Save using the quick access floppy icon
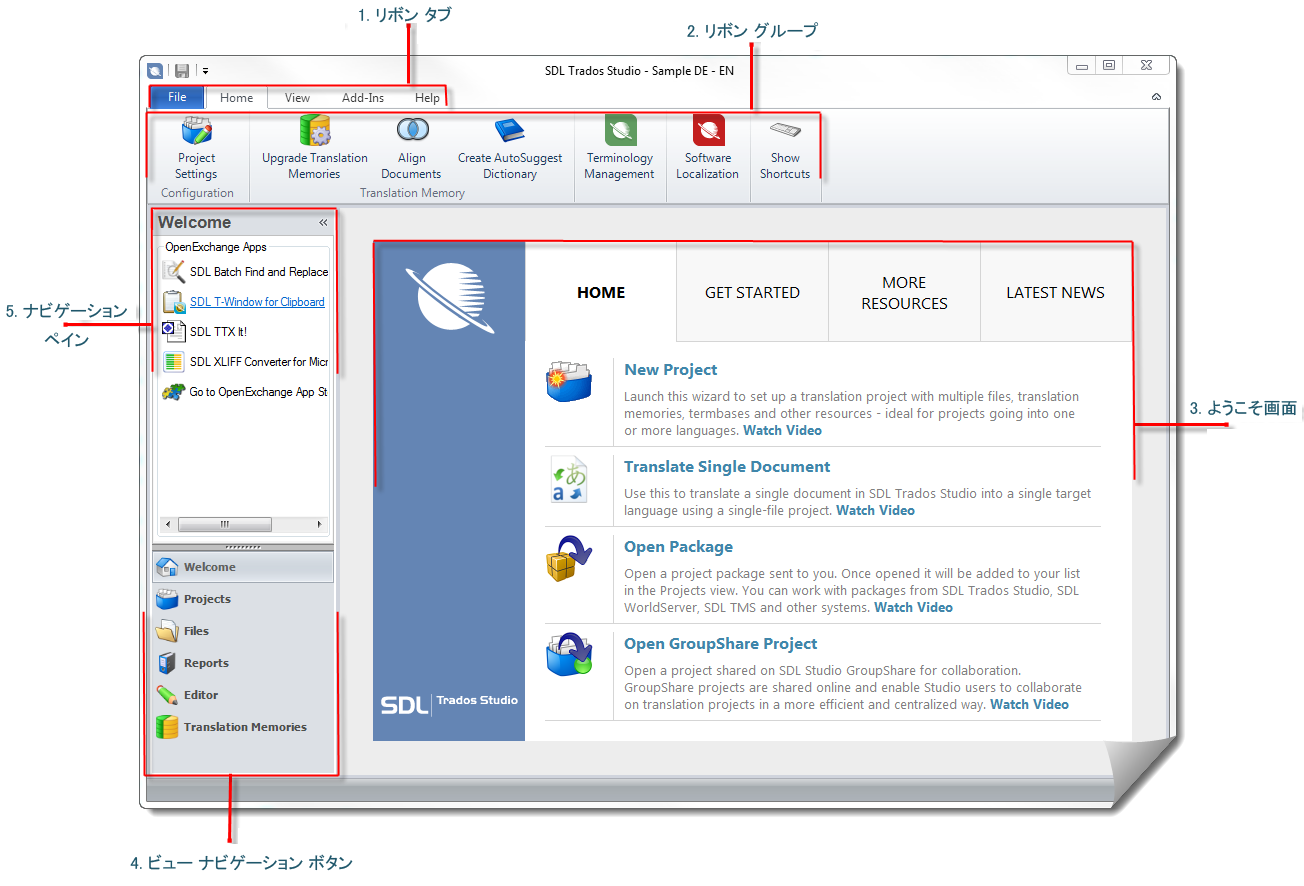Image resolution: width=1304 pixels, height=886 pixels. pos(182,70)
